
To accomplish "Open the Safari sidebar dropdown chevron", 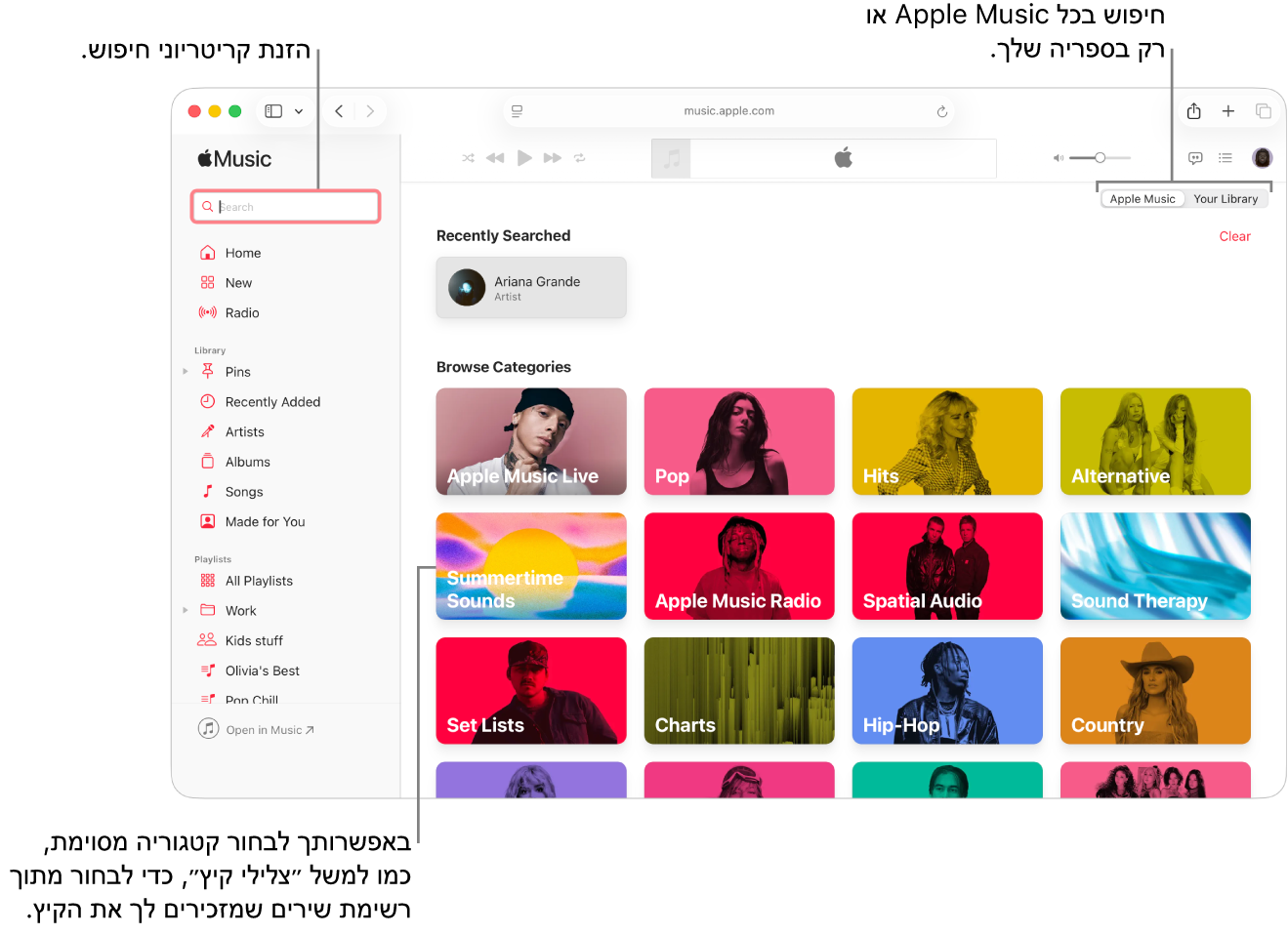I will point(299,111).
